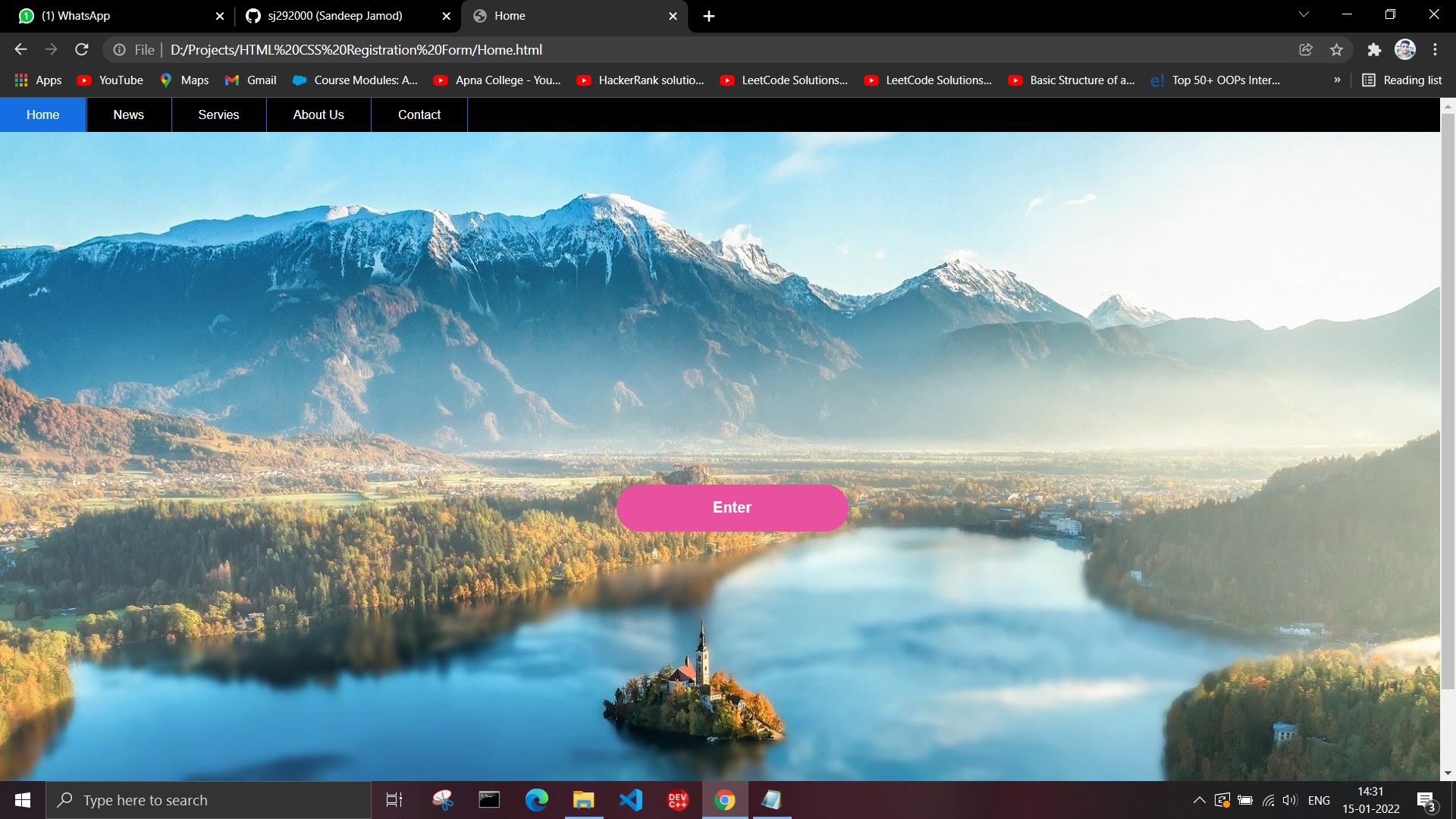
Task: Open the Gmail bookmark
Action: point(251,80)
